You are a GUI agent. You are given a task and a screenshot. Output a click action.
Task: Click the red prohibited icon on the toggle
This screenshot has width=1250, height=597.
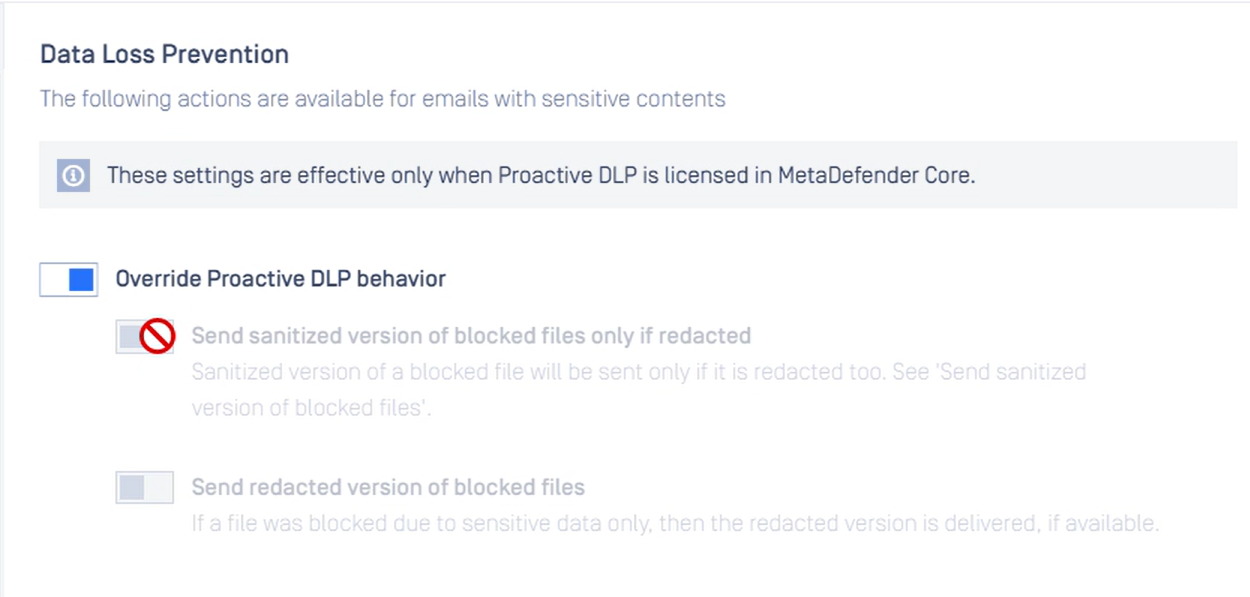click(157, 337)
